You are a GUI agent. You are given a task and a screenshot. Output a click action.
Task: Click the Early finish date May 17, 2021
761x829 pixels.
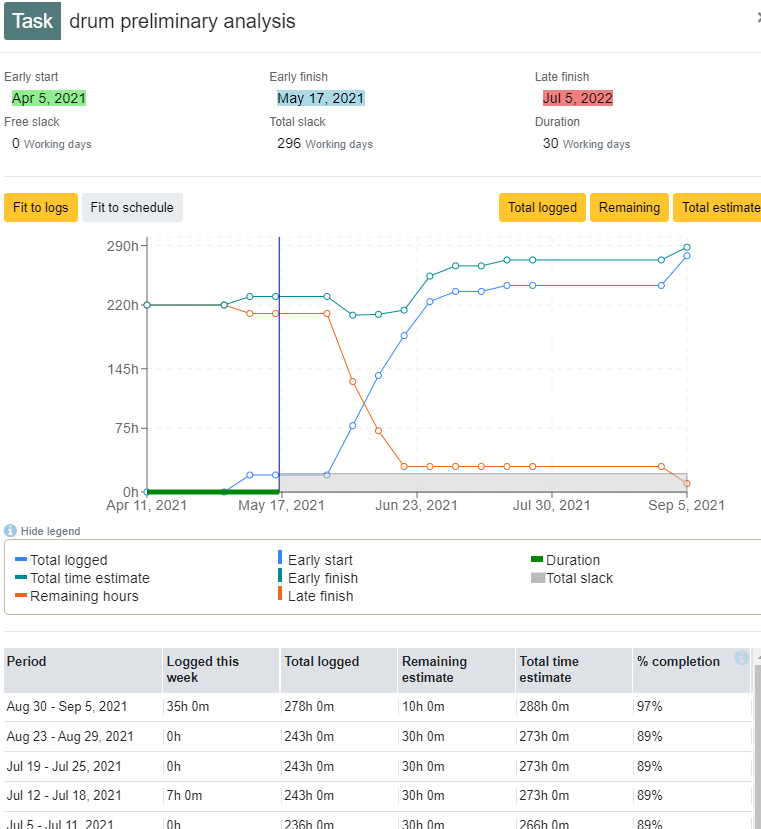(x=321, y=98)
